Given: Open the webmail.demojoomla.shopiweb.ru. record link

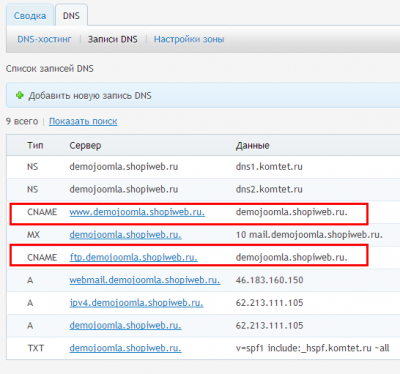Looking at the screenshot, I should (x=145, y=280).
